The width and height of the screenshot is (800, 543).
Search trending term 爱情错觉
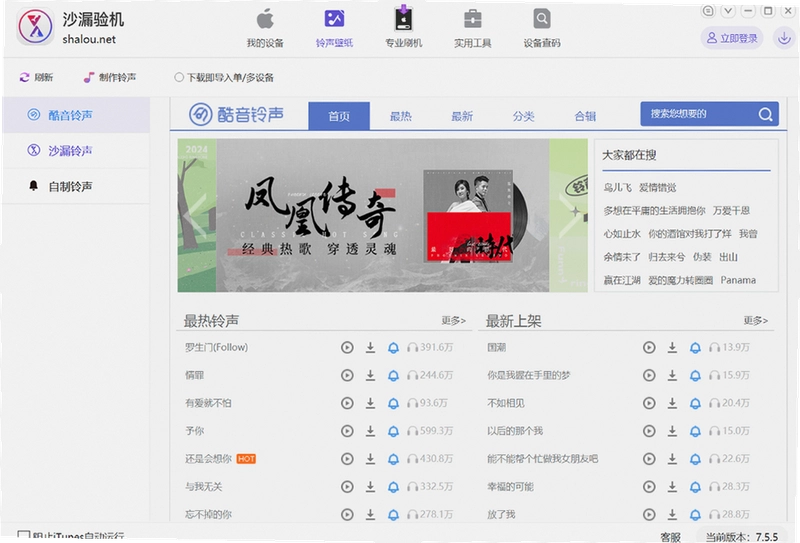click(x=658, y=187)
